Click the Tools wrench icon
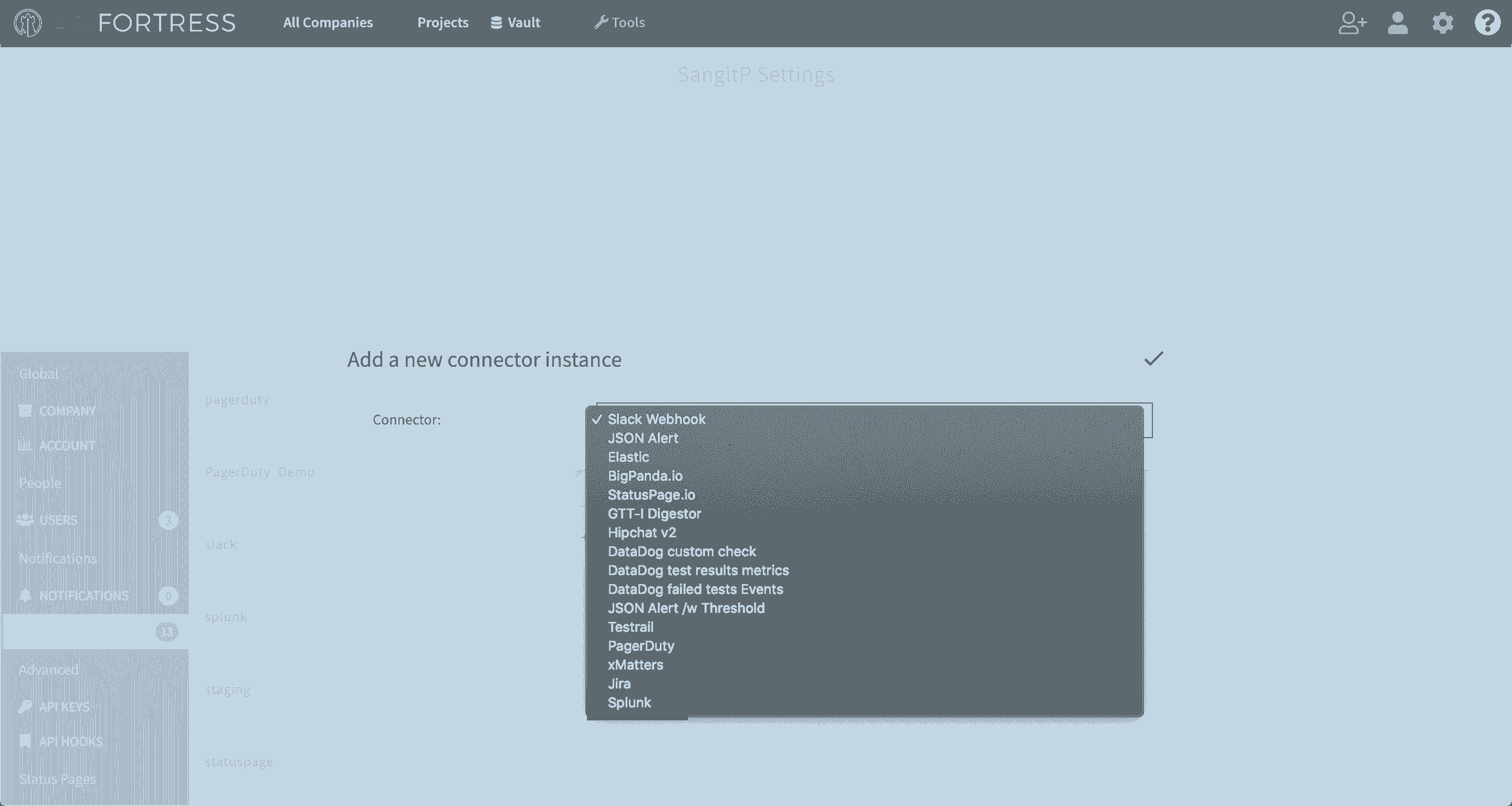Screen dimensions: 1512x806 click(x=600, y=22)
